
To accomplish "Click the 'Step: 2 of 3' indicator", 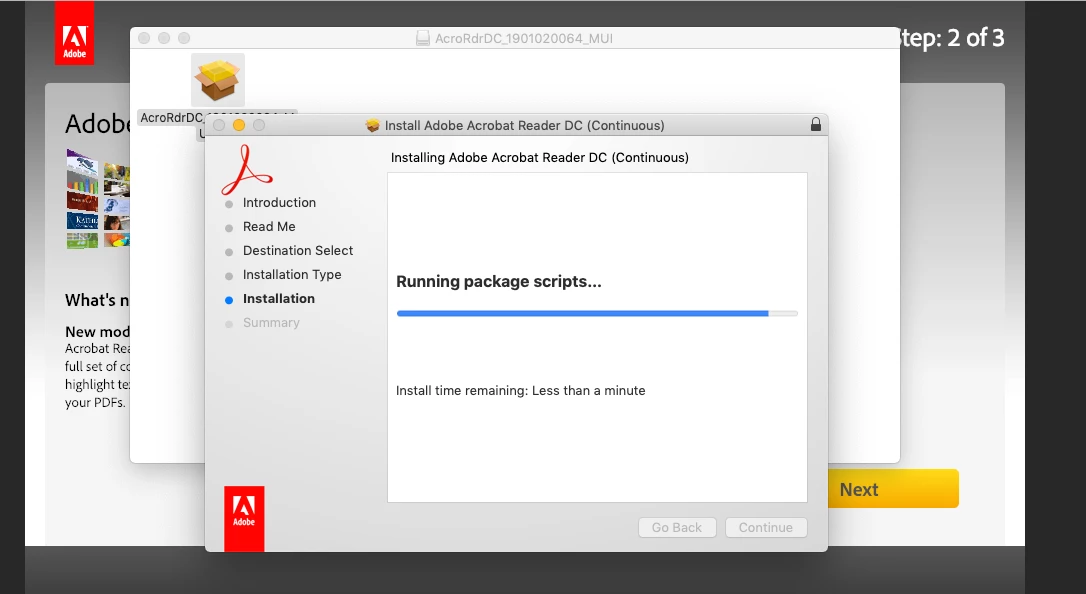I will 951,38.
